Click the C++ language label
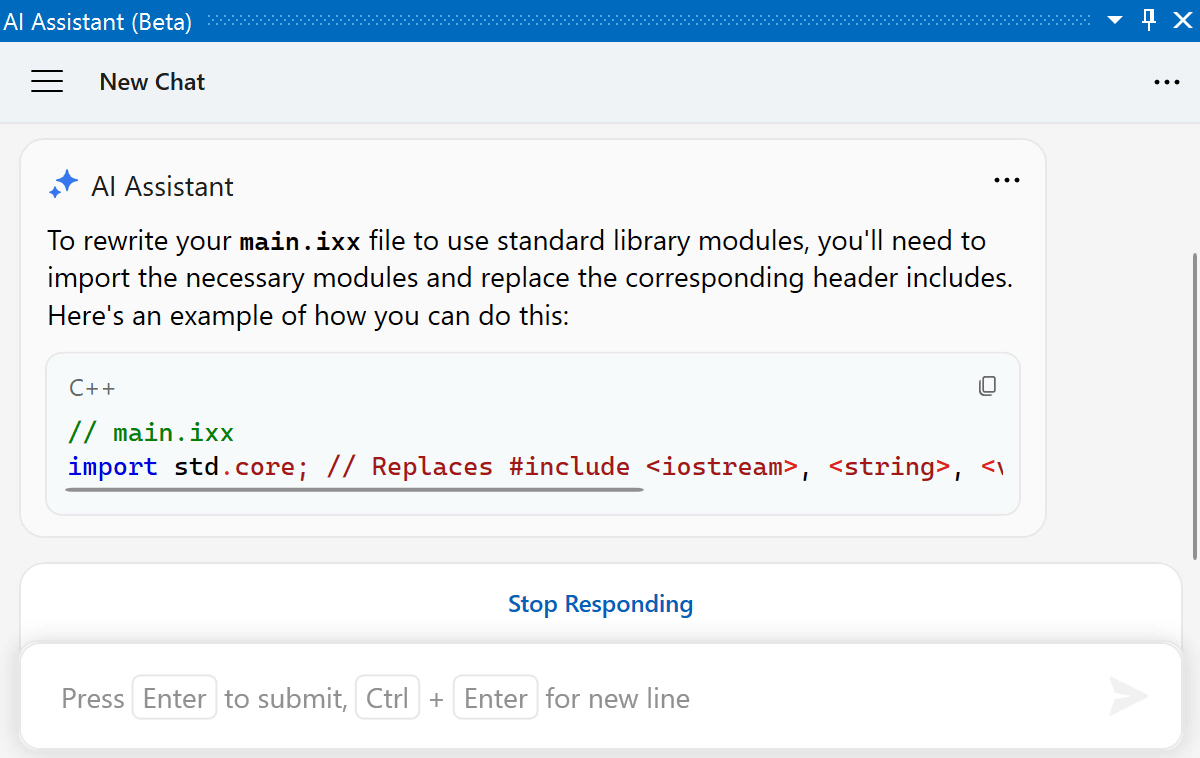 [92, 388]
